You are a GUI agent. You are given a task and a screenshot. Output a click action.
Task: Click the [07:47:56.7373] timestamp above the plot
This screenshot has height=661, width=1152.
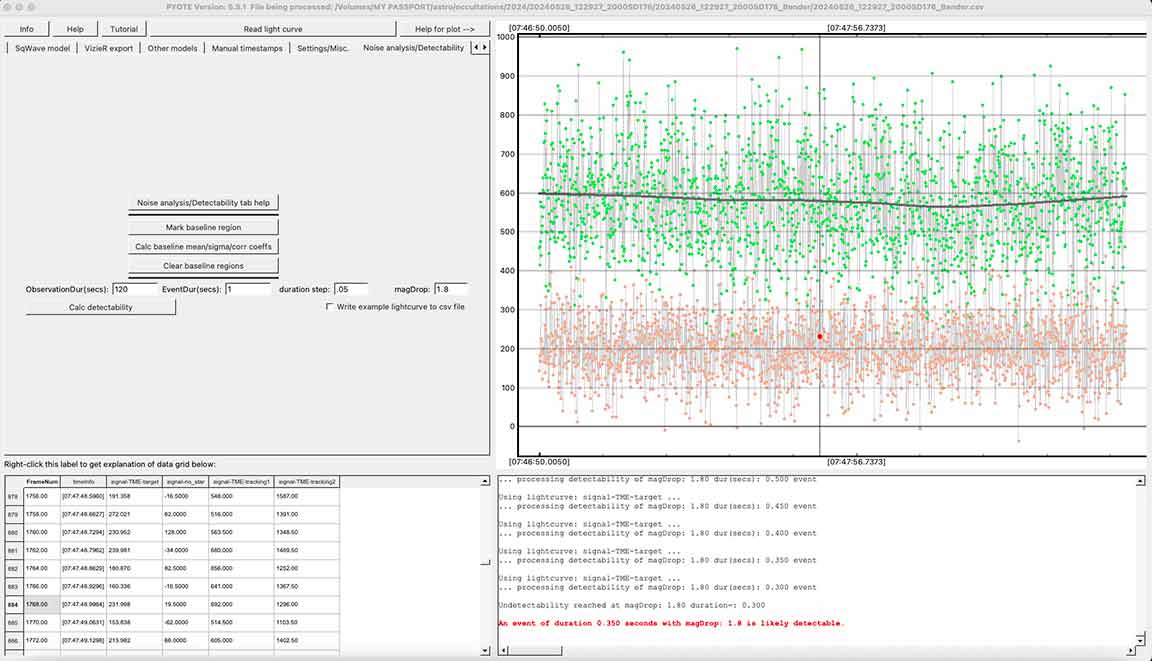[856, 28]
